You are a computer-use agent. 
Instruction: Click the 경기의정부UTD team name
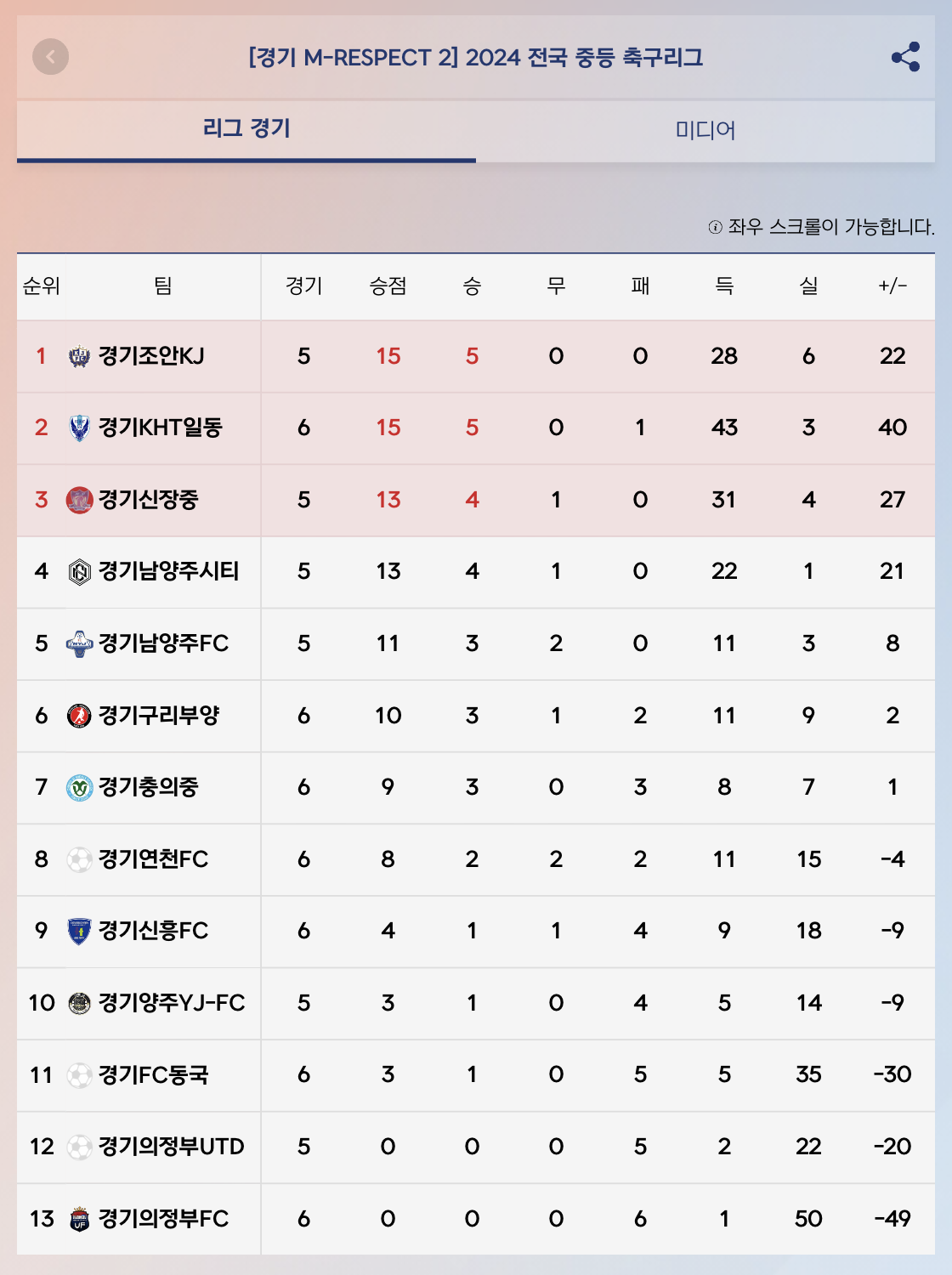coord(171,1147)
